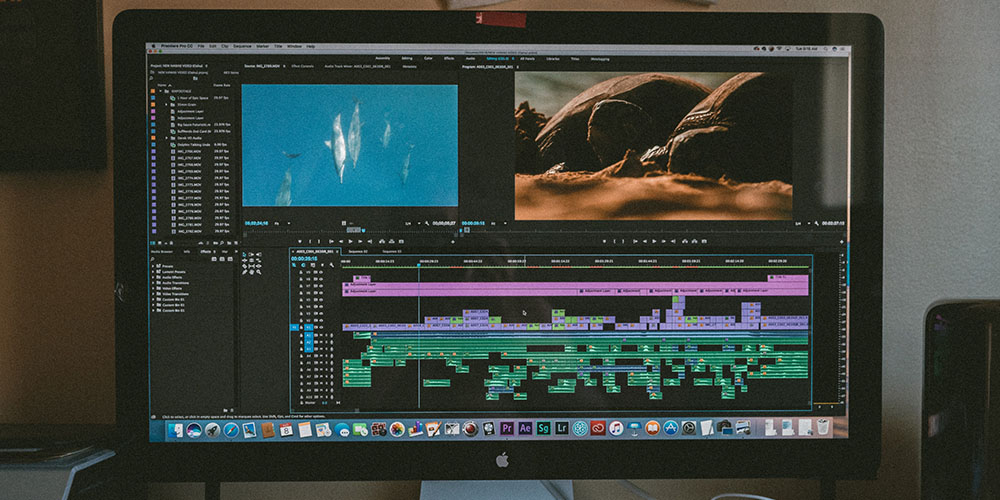The image size is (1000, 500).
Task: Click Export Frame camera in Program monitor
Action: point(703,242)
